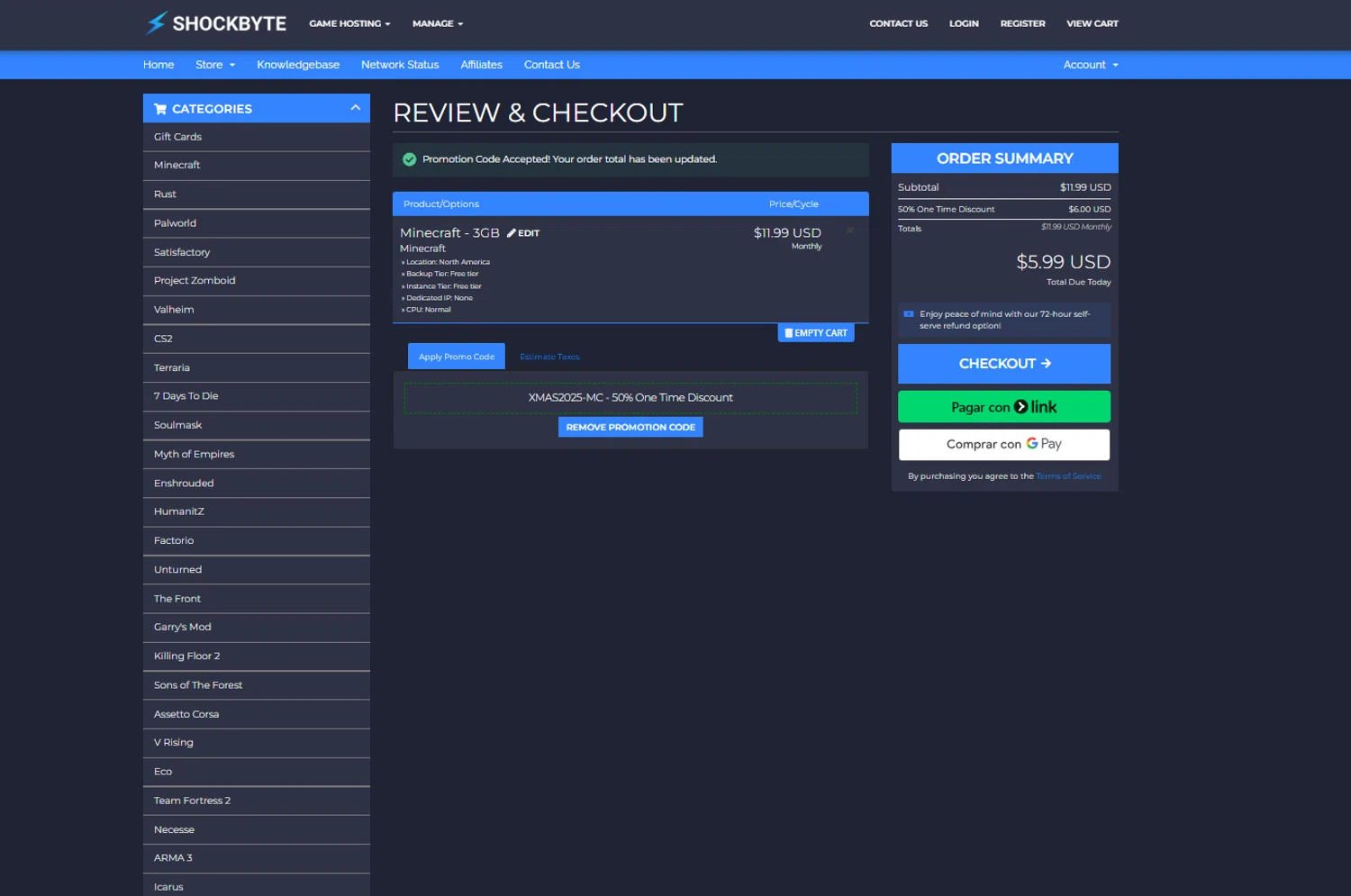Remove the Minecraft item with the X icon

849,231
